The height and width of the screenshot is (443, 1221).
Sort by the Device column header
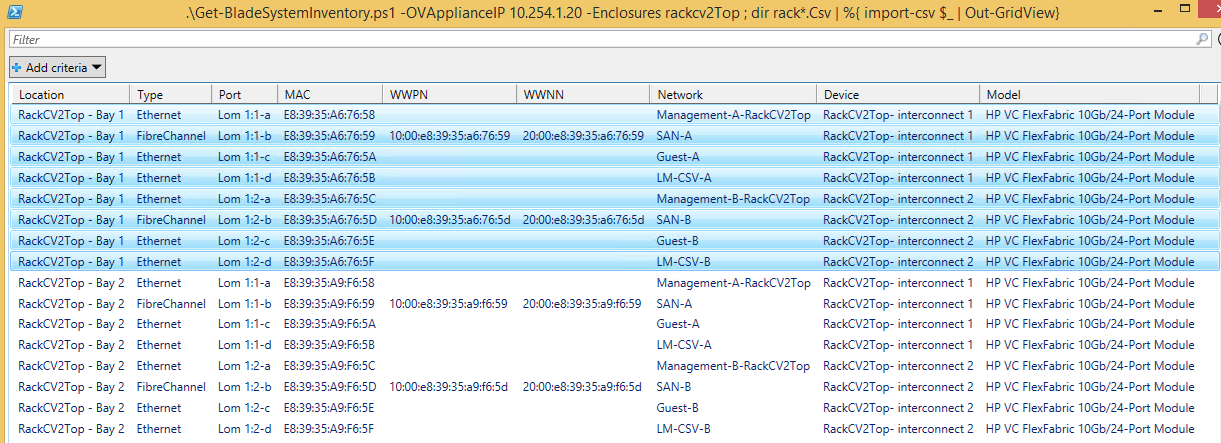898,94
